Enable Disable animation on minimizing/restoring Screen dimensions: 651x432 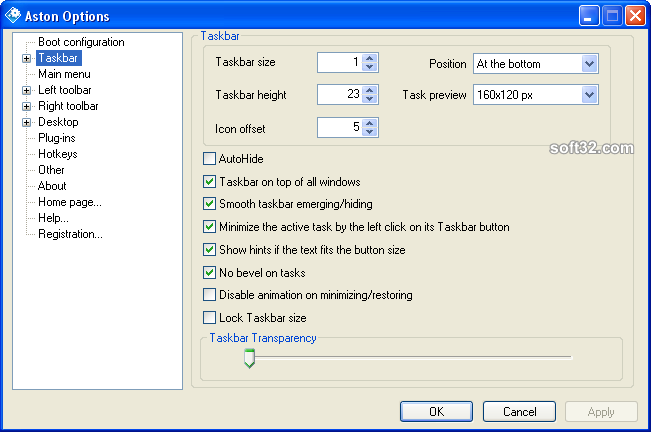209,295
